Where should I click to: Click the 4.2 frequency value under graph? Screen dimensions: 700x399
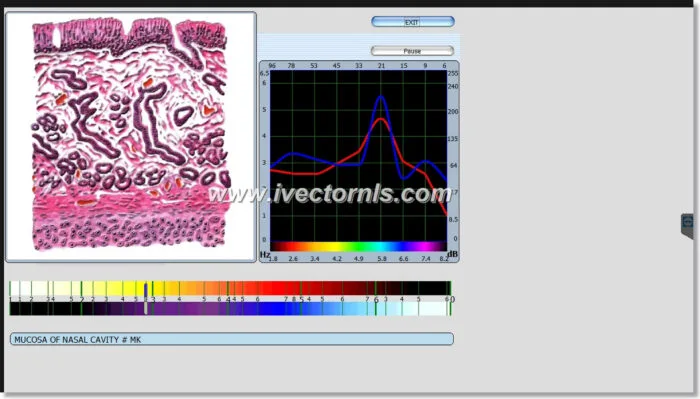tap(337, 259)
